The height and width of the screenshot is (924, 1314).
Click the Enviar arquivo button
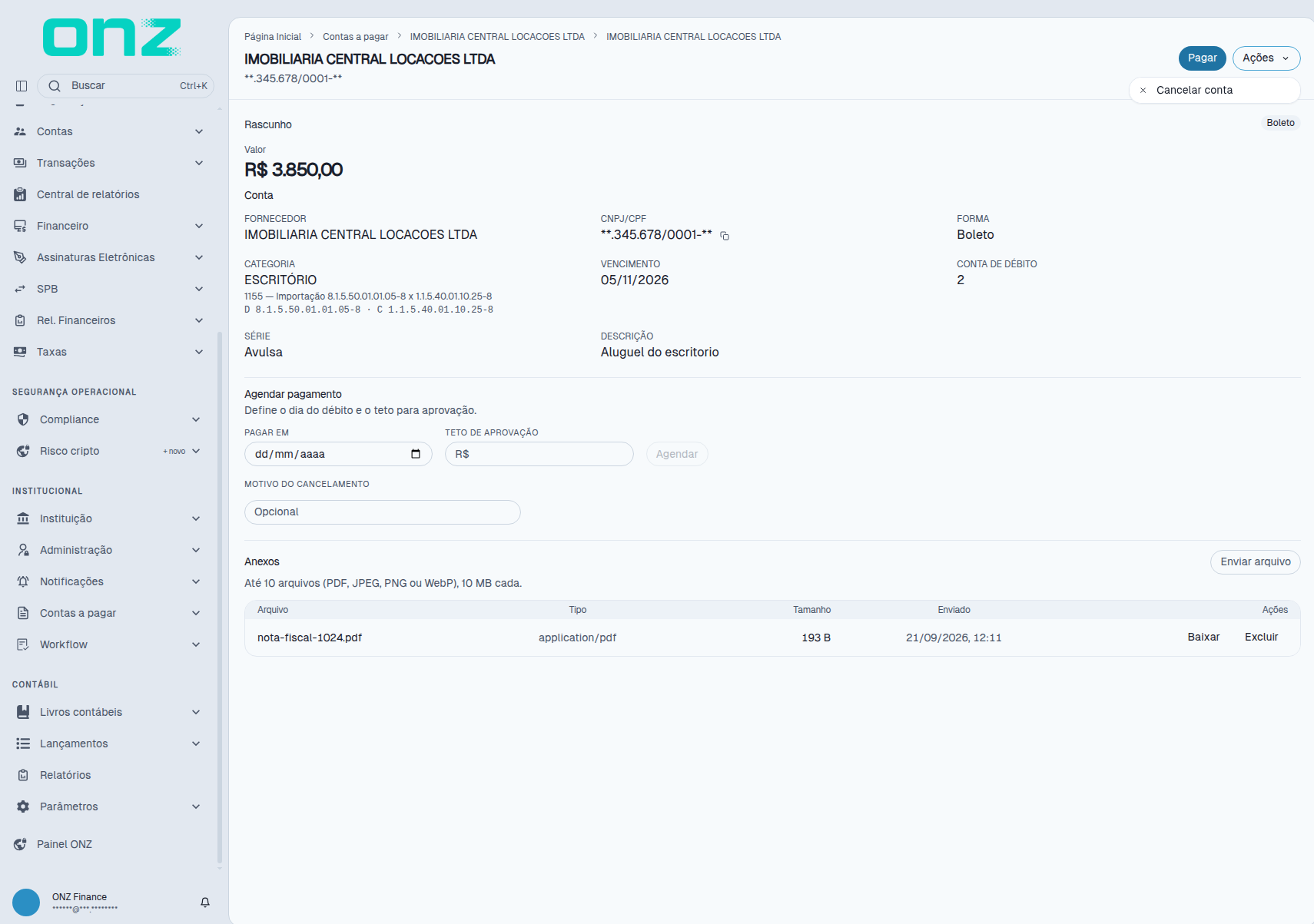1256,562
